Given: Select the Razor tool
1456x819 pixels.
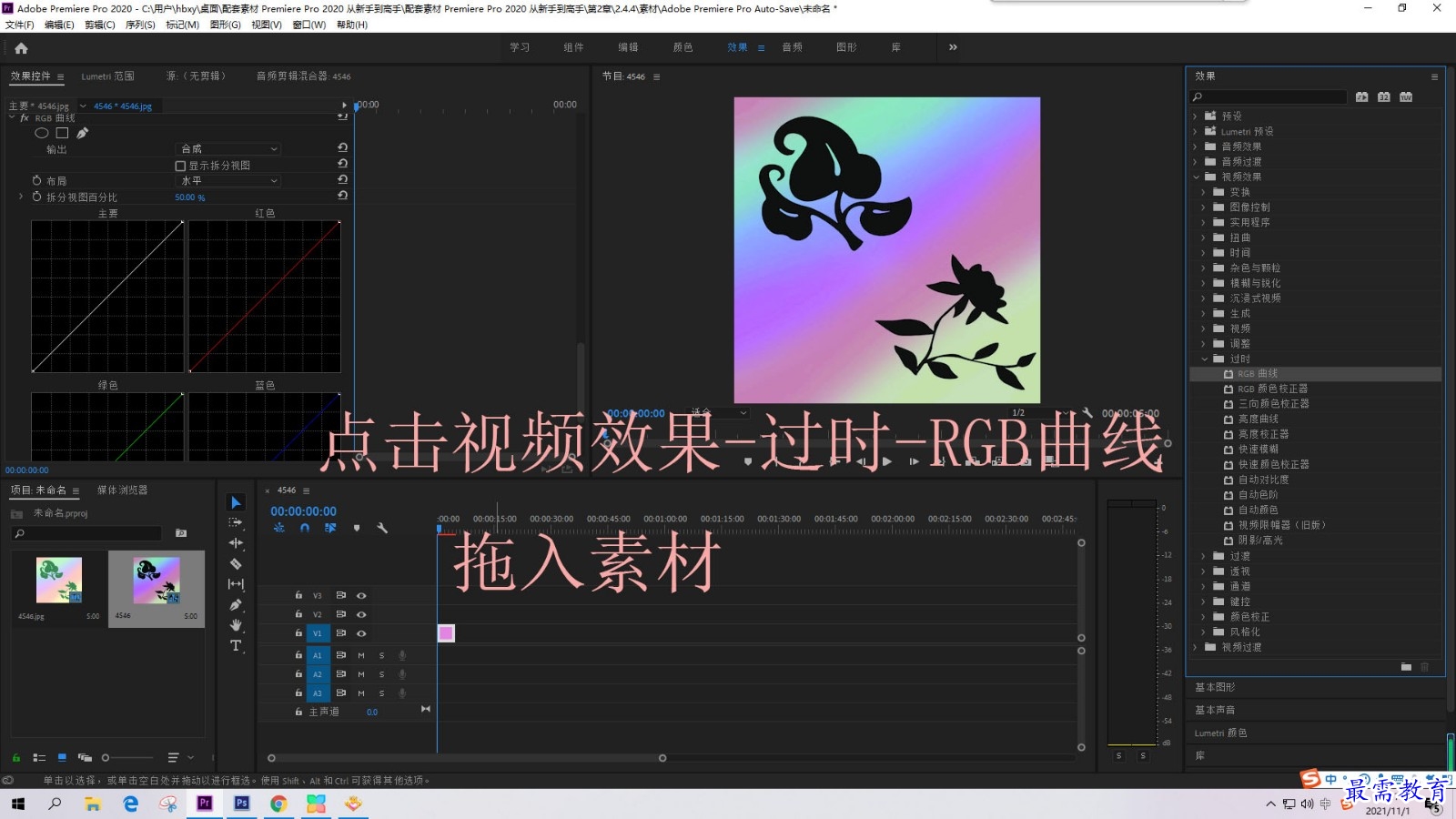Looking at the screenshot, I should (236, 564).
